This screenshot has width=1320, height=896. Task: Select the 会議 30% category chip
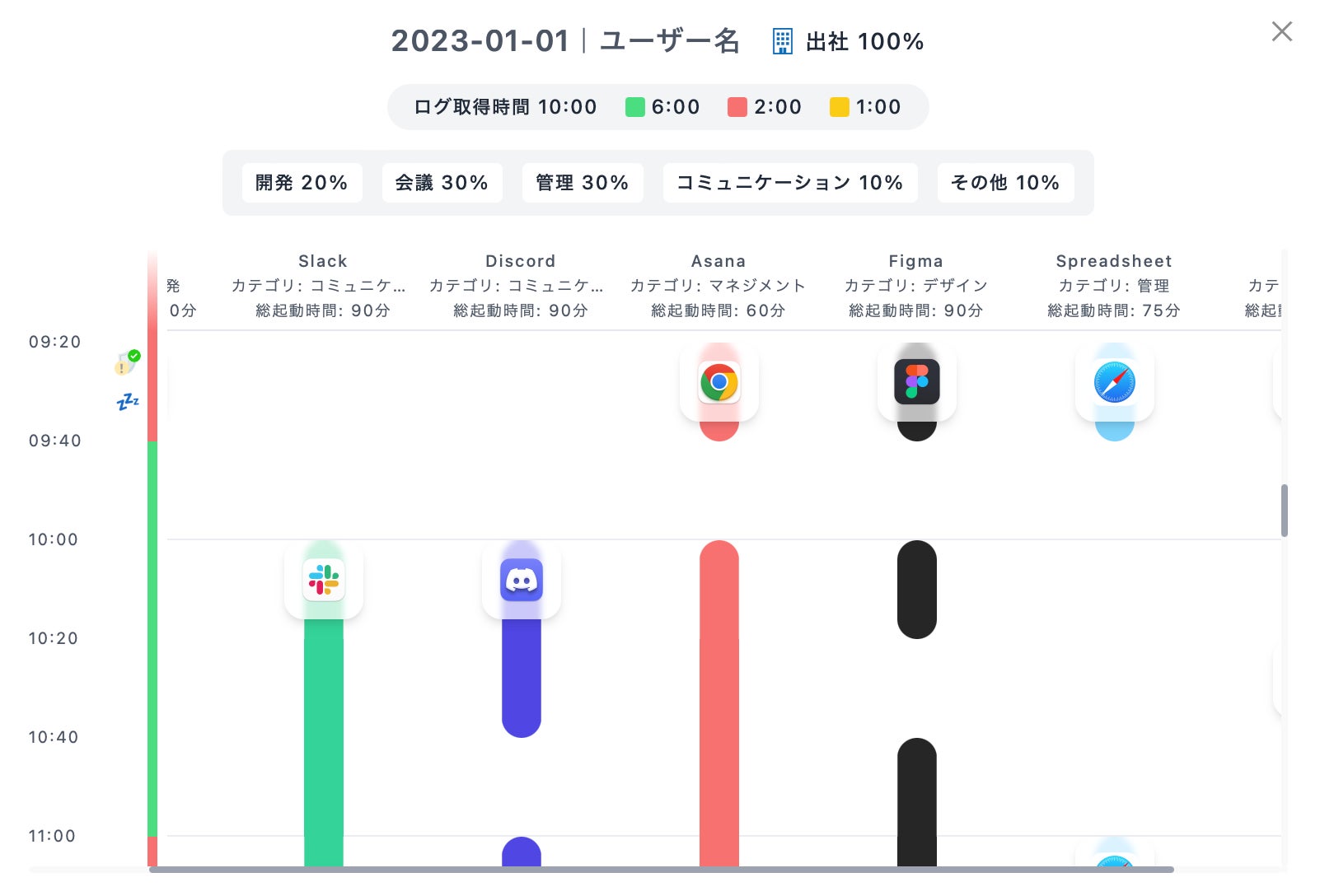[x=442, y=183]
